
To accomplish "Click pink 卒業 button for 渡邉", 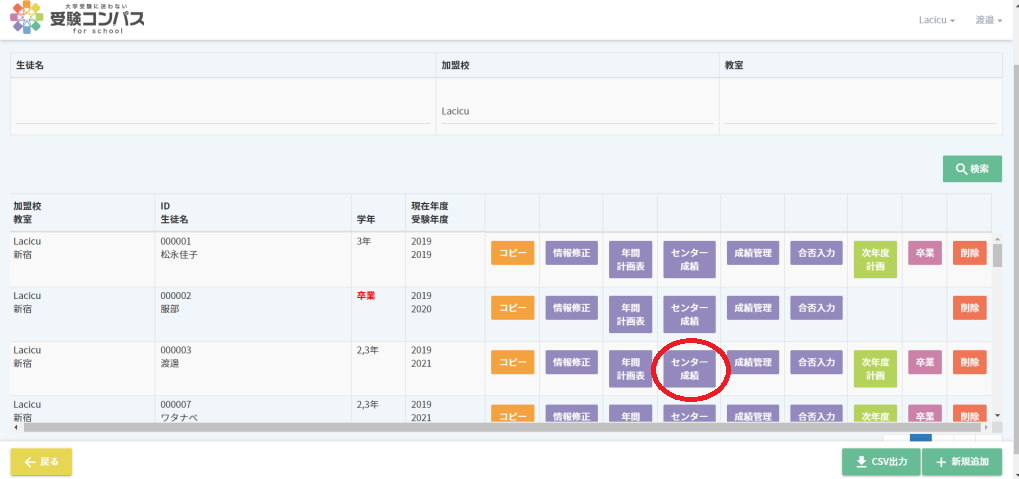I will [924, 362].
